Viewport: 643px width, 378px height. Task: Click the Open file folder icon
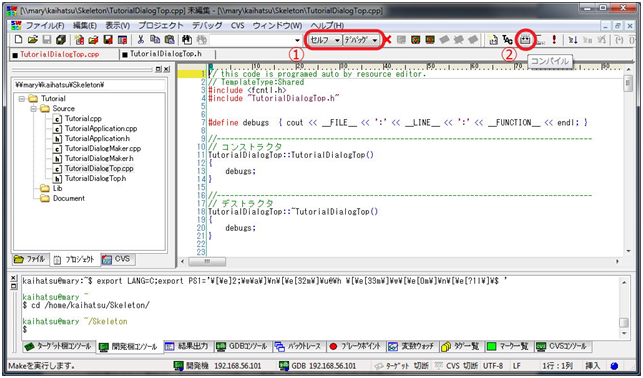pos(32,40)
